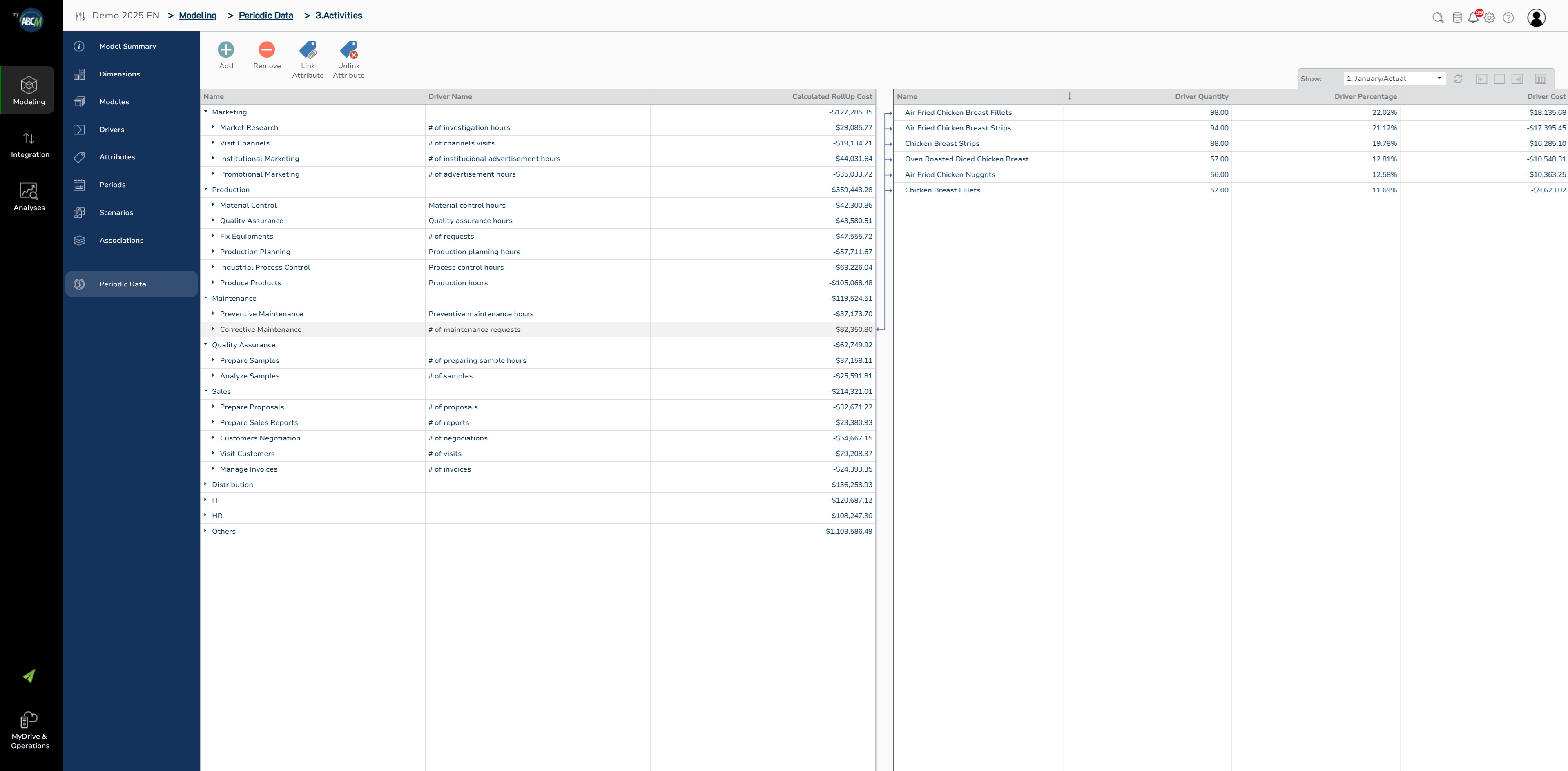Screen dimensions: 1568x771
Task: Collapse the Production tree node
Action: 206,190
